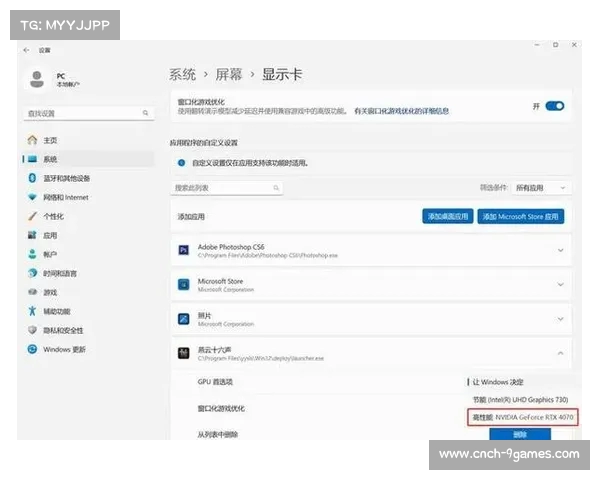Click the 添加 Microsoft Store 应用 button

[x=520, y=216]
